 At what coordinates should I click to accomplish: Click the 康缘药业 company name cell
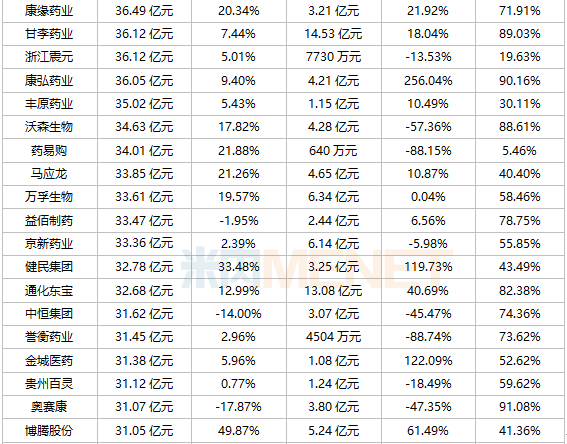click(x=49, y=11)
